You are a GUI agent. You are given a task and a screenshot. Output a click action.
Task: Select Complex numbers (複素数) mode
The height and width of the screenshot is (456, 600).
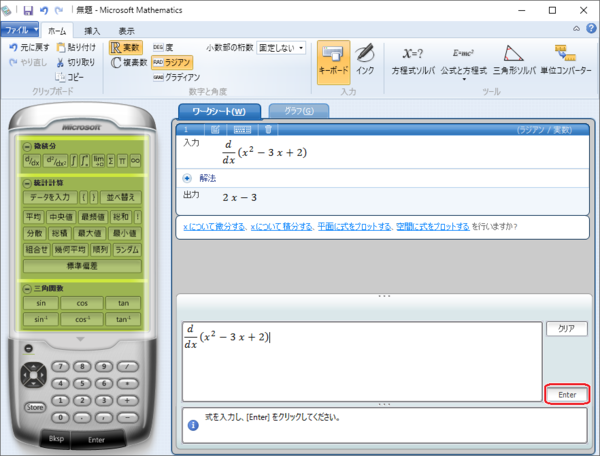tap(129, 62)
